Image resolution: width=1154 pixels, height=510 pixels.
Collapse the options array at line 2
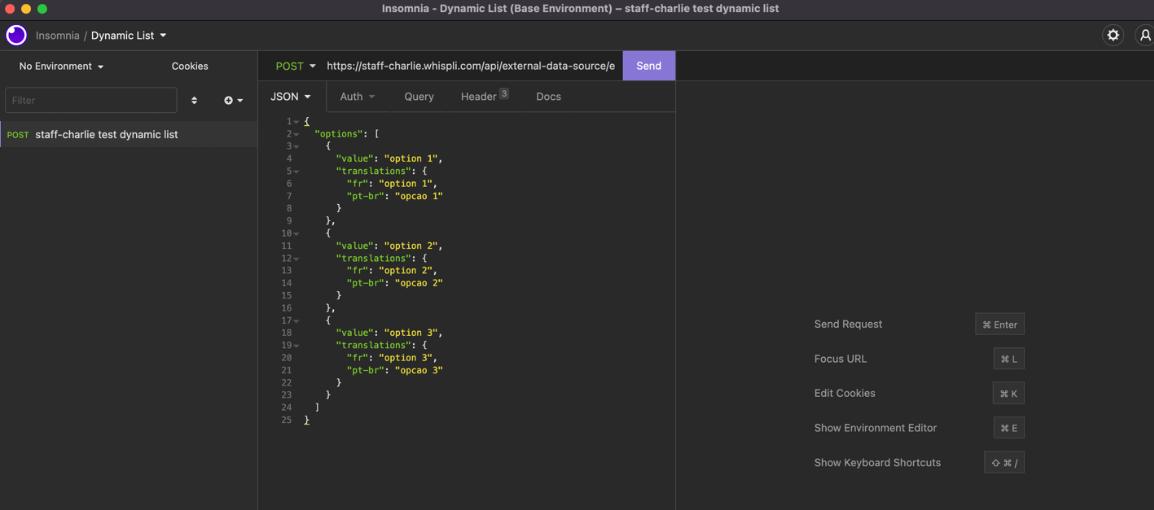pos(297,134)
